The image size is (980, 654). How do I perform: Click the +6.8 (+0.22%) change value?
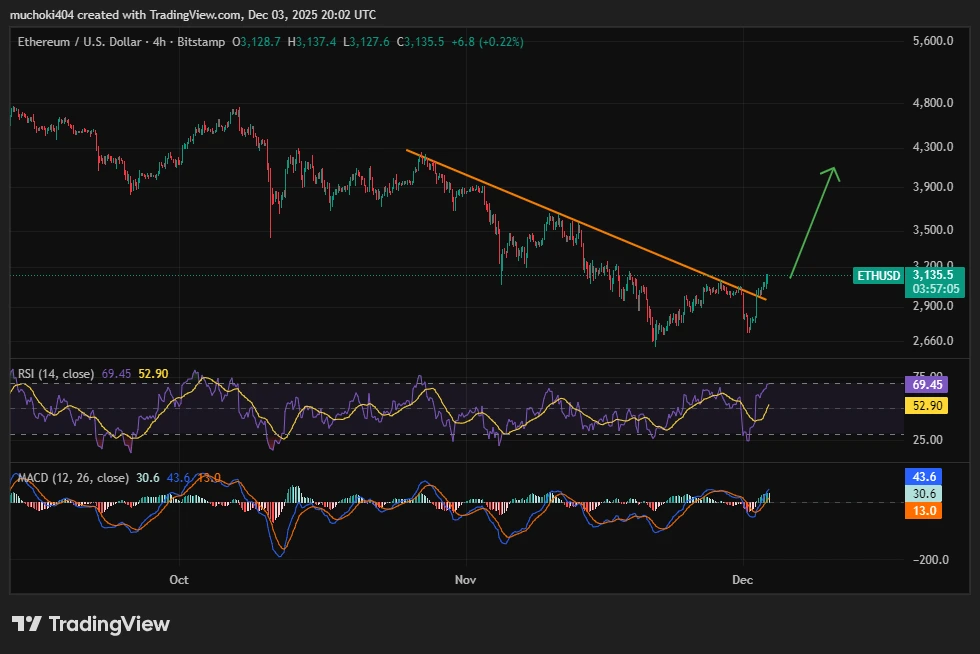(x=487, y=43)
